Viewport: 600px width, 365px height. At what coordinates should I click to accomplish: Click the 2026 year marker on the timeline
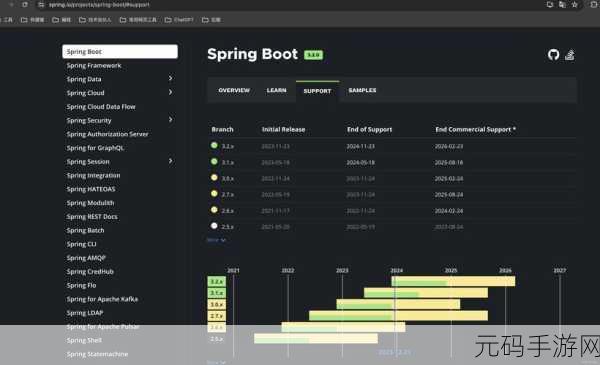(505, 270)
